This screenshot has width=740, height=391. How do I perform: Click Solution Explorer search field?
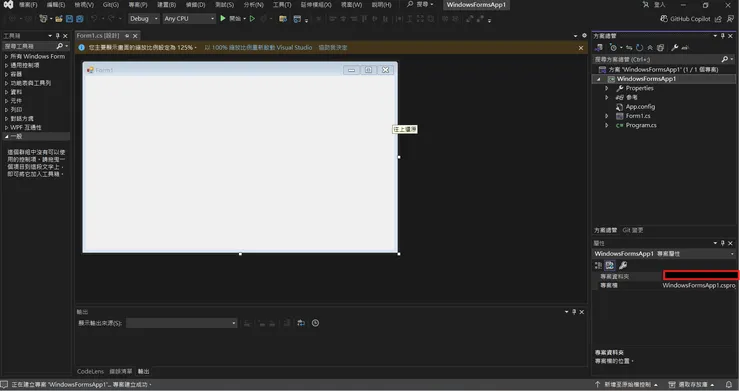[x=664, y=60]
